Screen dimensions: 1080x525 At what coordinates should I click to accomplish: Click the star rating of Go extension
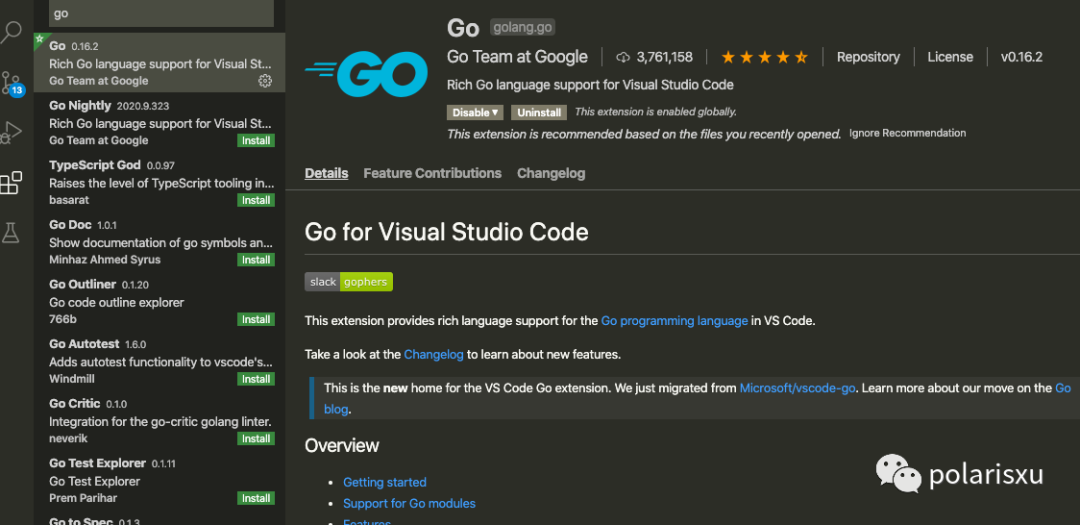pyautogui.click(x=764, y=57)
